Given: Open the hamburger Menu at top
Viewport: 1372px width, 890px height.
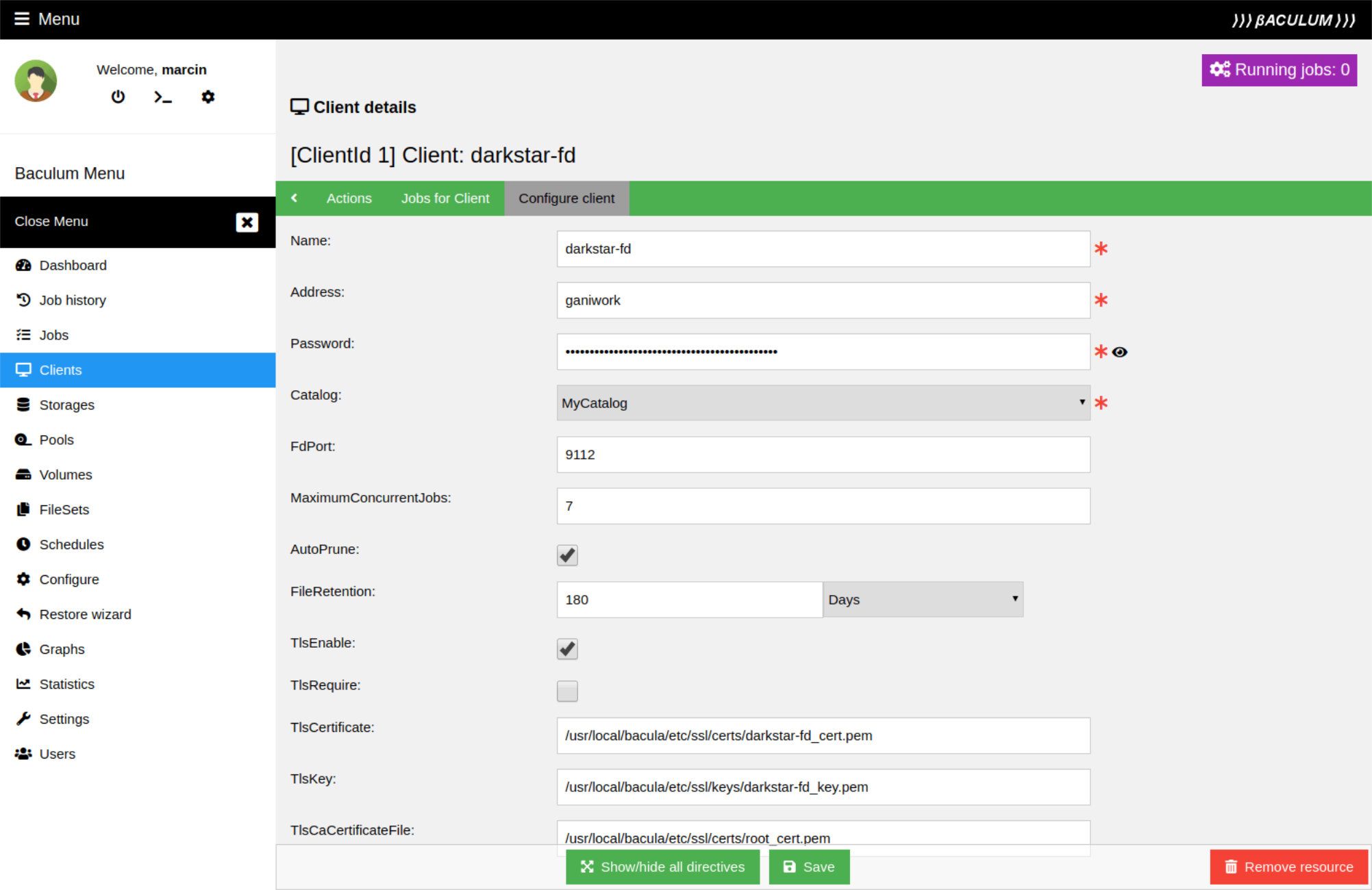Looking at the screenshot, I should click(x=47, y=18).
